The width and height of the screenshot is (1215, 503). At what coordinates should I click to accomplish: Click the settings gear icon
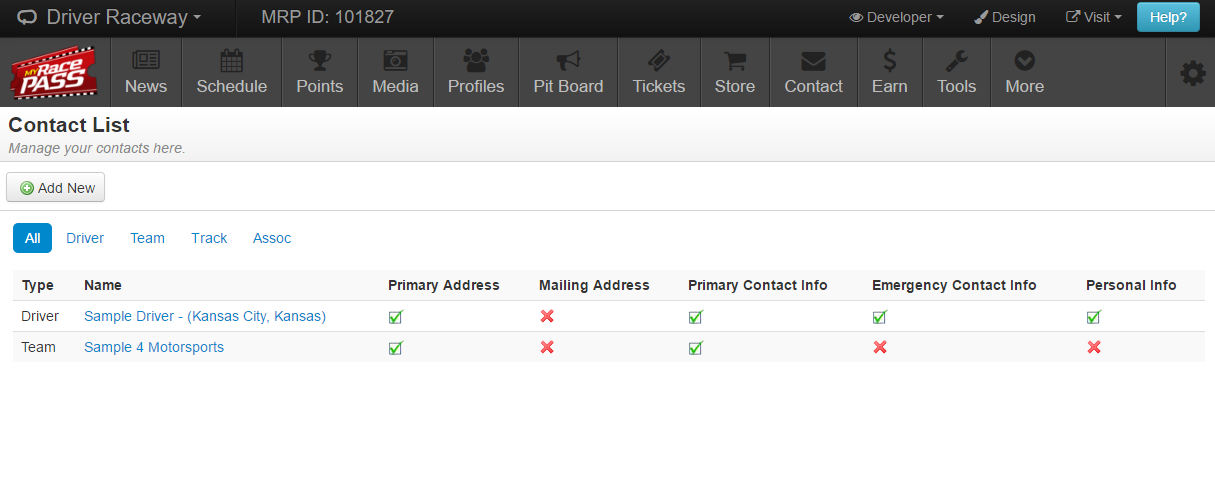tap(1192, 73)
